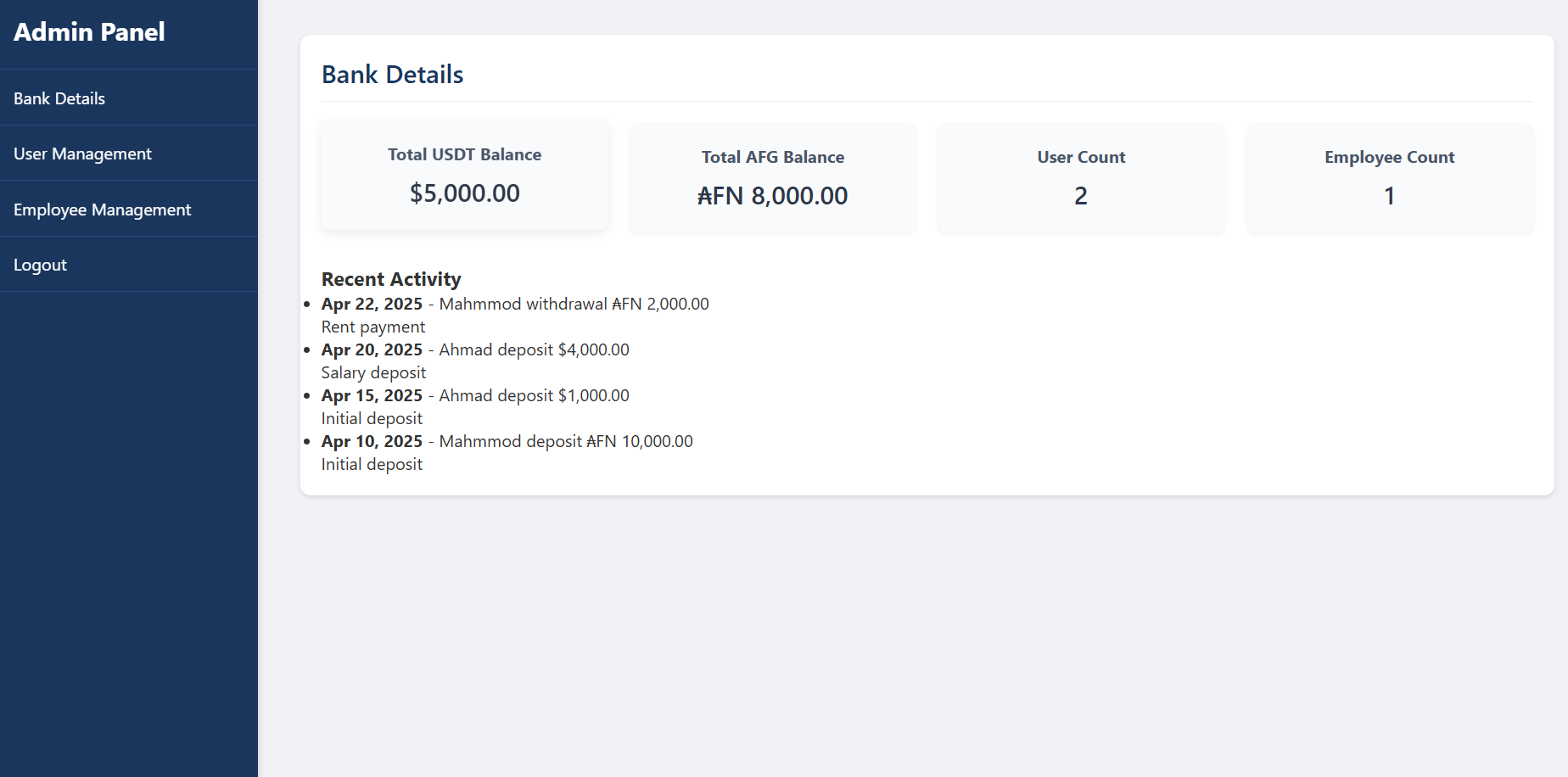Select the Apr 15 Ahmad deposit entry
1568x777 pixels.
pos(475,395)
